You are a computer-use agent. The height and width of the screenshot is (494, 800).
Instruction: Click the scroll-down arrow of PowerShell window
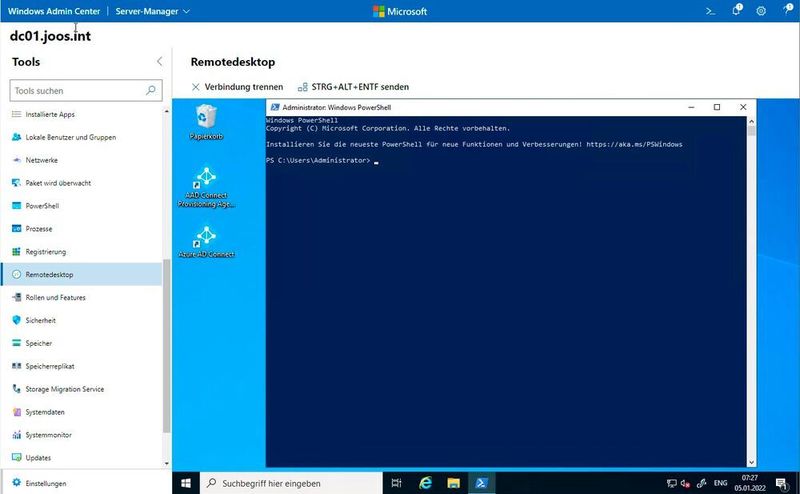click(751, 462)
